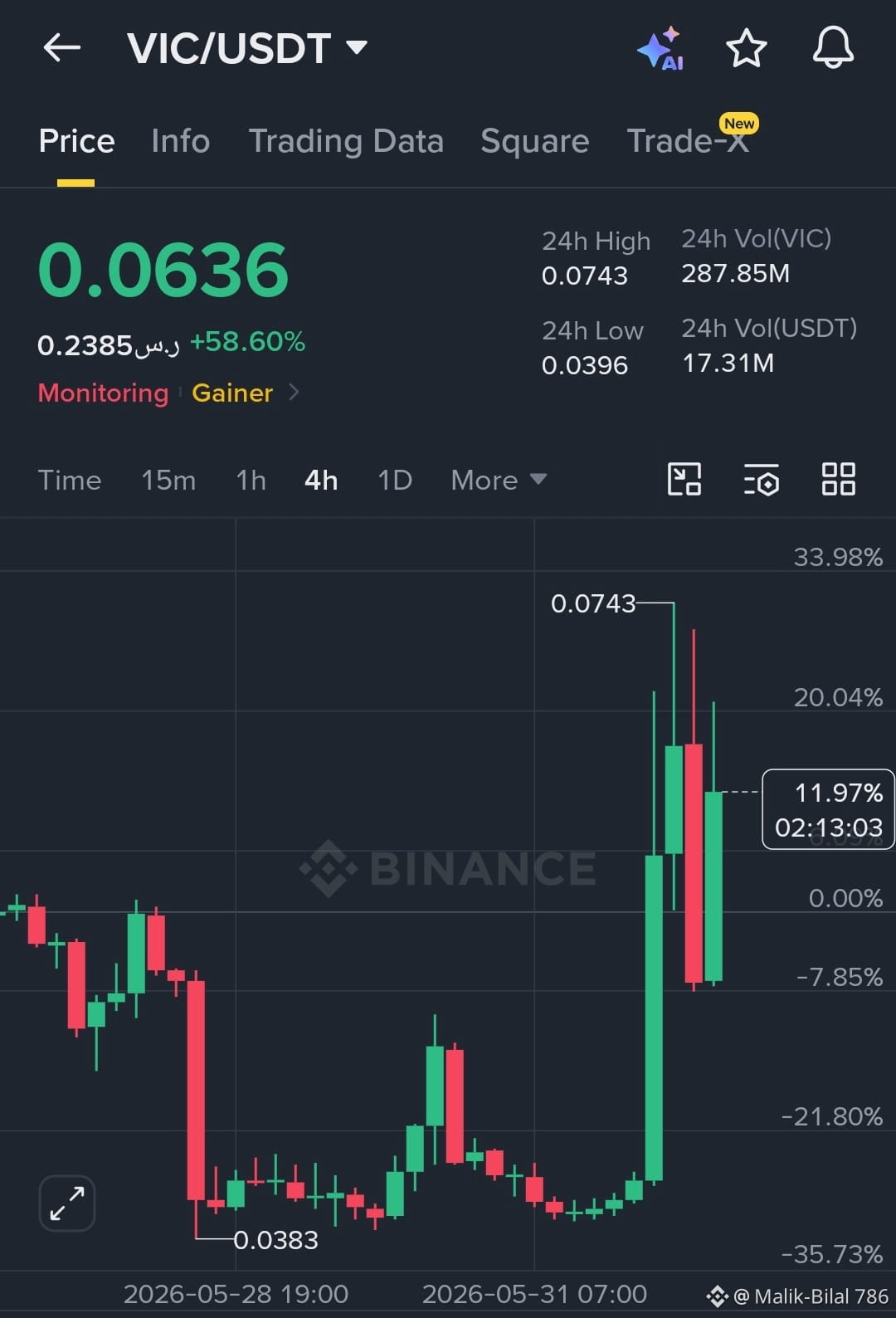
Task: Select the 15m interval
Action: click(x=168, y=480)
